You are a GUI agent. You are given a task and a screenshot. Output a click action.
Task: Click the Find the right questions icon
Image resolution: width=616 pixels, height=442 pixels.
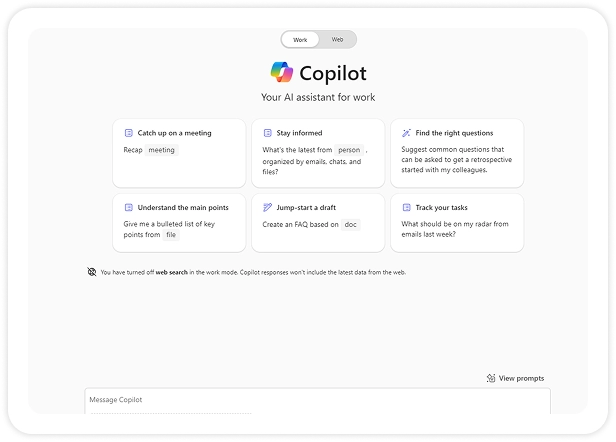tap(406, 132)
